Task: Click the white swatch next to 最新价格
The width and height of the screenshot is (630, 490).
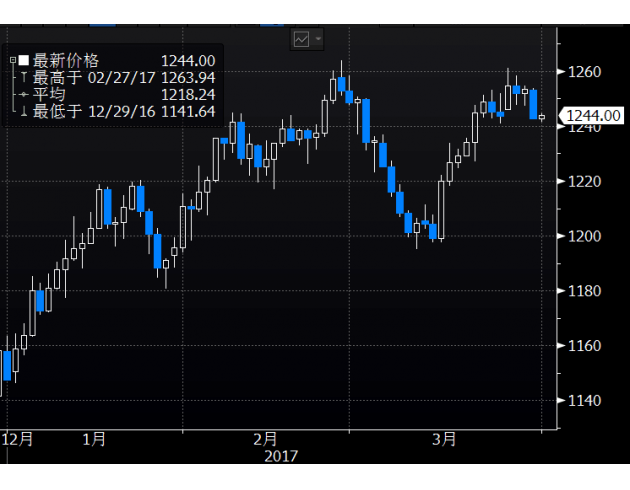Action: coord(24,61)
